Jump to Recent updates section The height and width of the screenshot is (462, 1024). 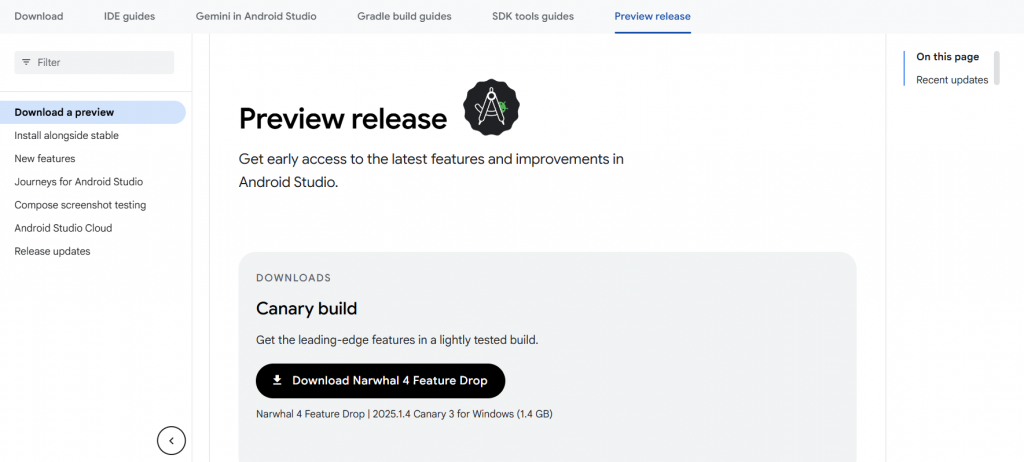point(952,80)
